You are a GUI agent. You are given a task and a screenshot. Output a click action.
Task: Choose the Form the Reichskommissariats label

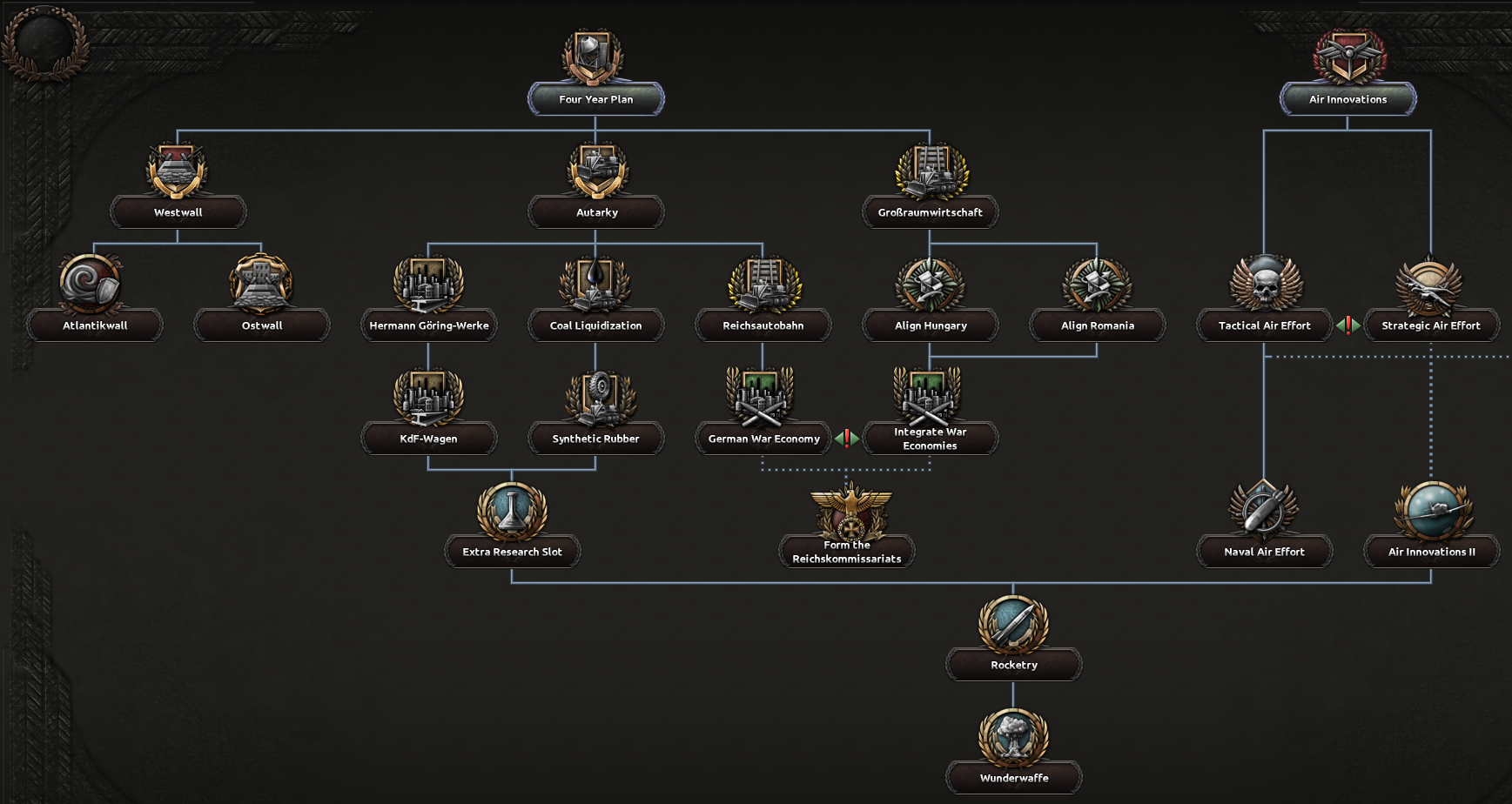[x=847, y=552]
